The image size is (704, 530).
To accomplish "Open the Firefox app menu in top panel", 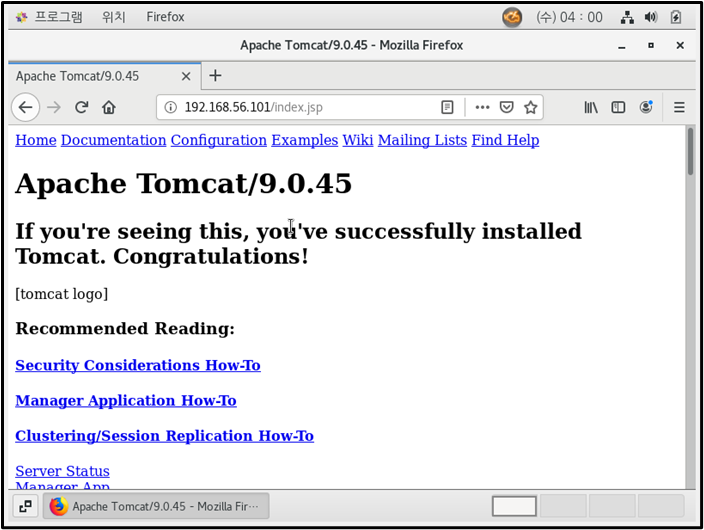I will tap(165, 17).
